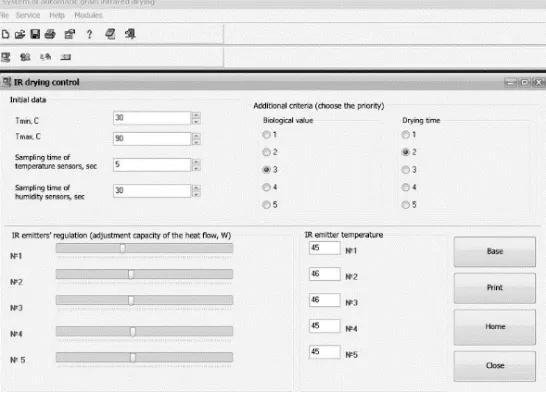Click the properties icon beside the printer
Image resolution: width=546 pixels, height=396 pixels.
[x=70, y=34]
